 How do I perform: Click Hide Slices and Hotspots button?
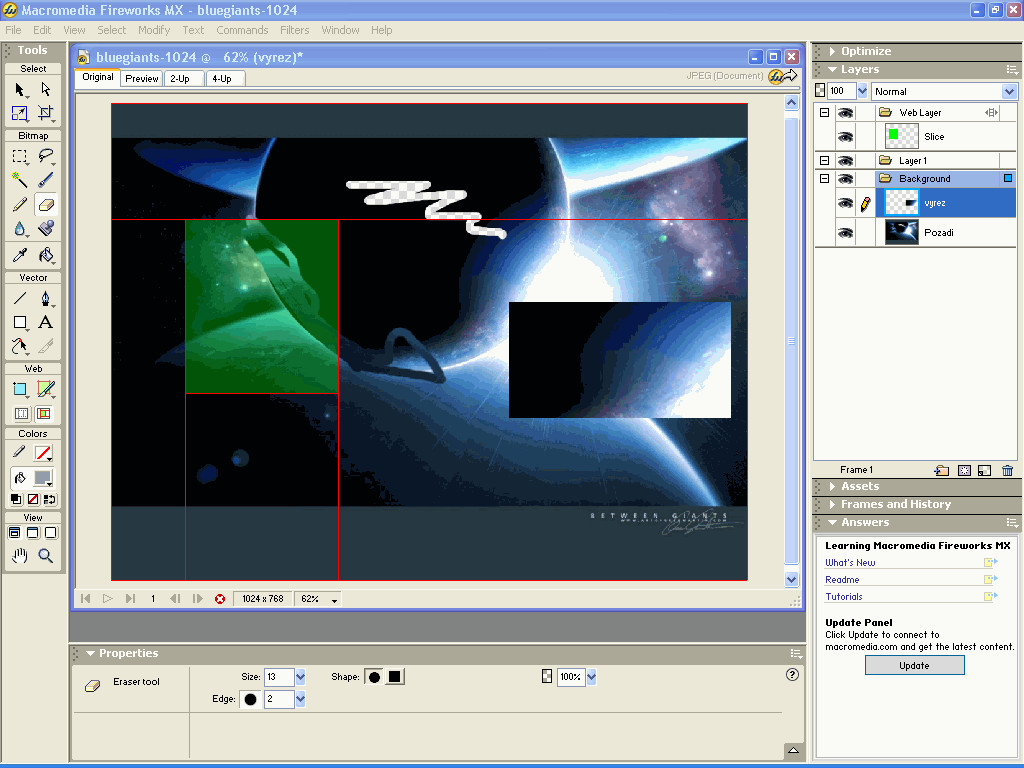[x=22, y=414]
